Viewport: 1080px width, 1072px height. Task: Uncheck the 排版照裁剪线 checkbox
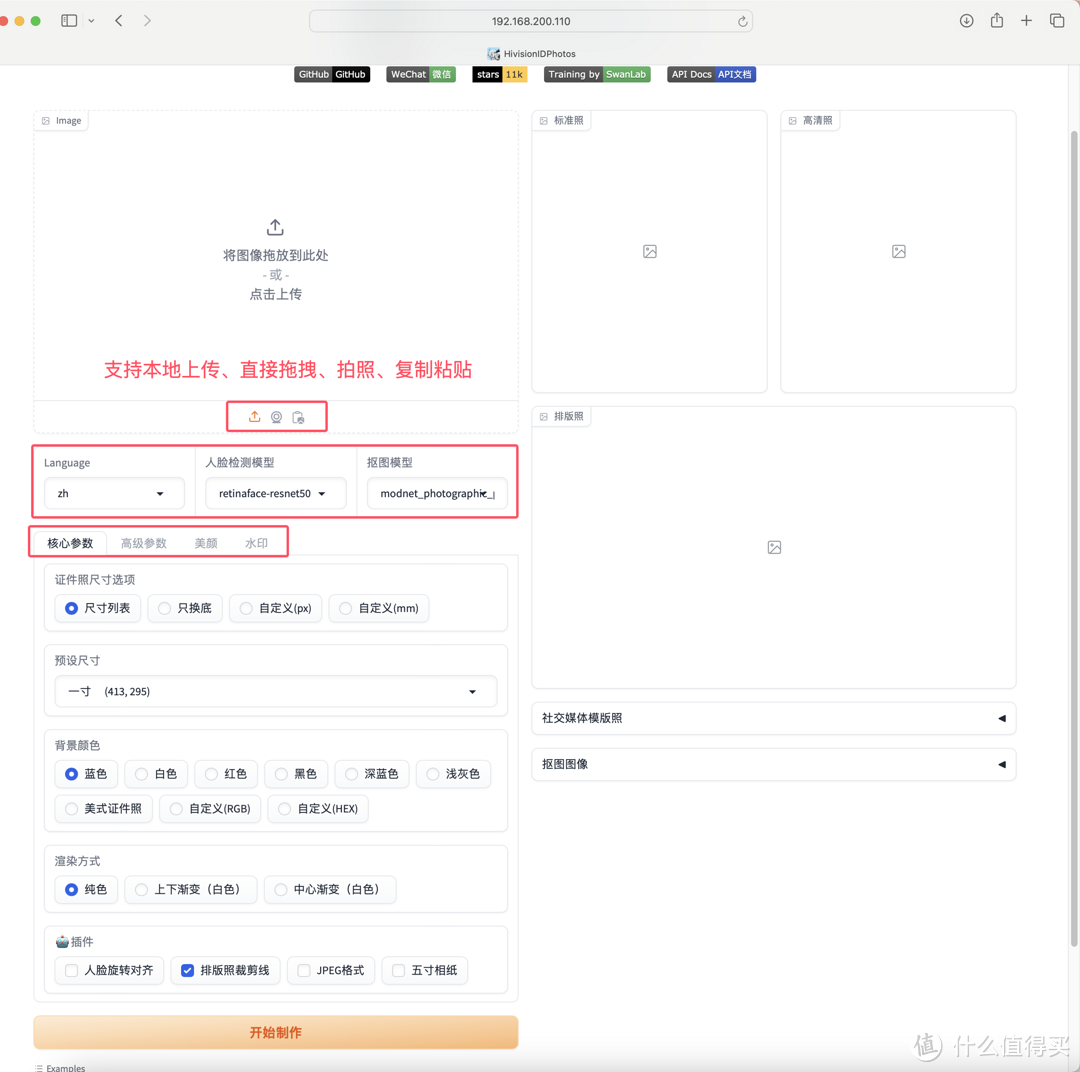point(188,970)
